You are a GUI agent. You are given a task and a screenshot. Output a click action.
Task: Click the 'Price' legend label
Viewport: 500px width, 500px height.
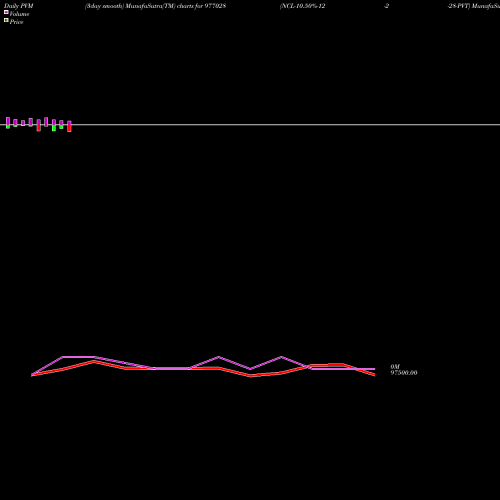pyautogui.click(x=16, y=22)
